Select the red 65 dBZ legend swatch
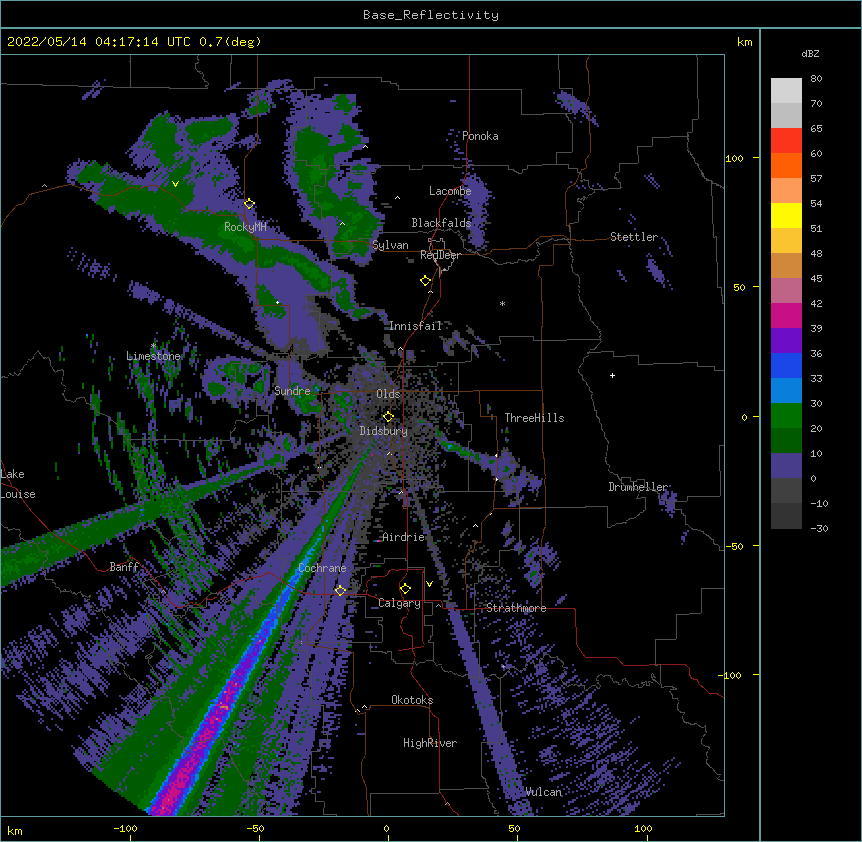This screenshot has width=862, height=842. click(x=786, y=140)
